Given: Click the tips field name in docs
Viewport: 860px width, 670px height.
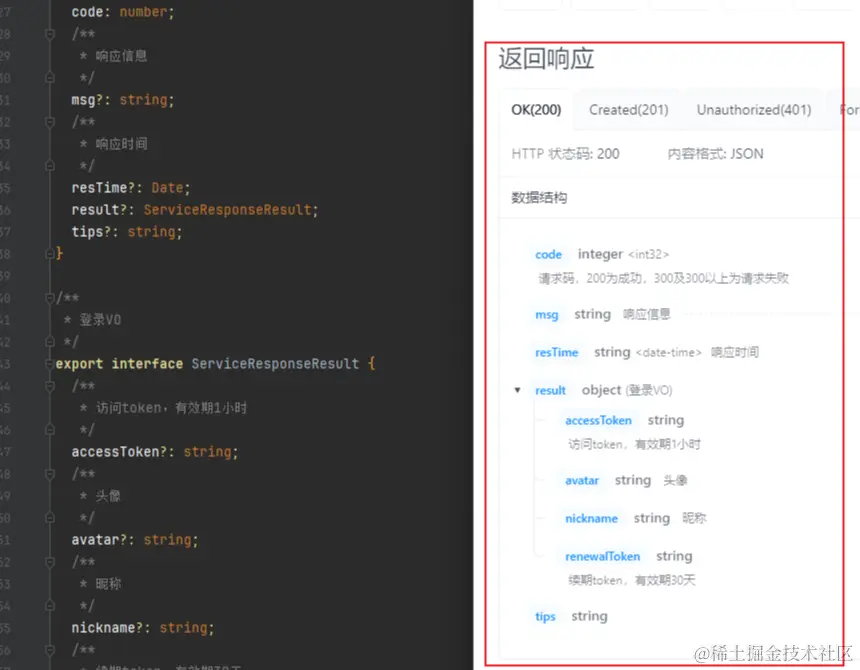Looking at the screenshot, I should pos(545,617).
